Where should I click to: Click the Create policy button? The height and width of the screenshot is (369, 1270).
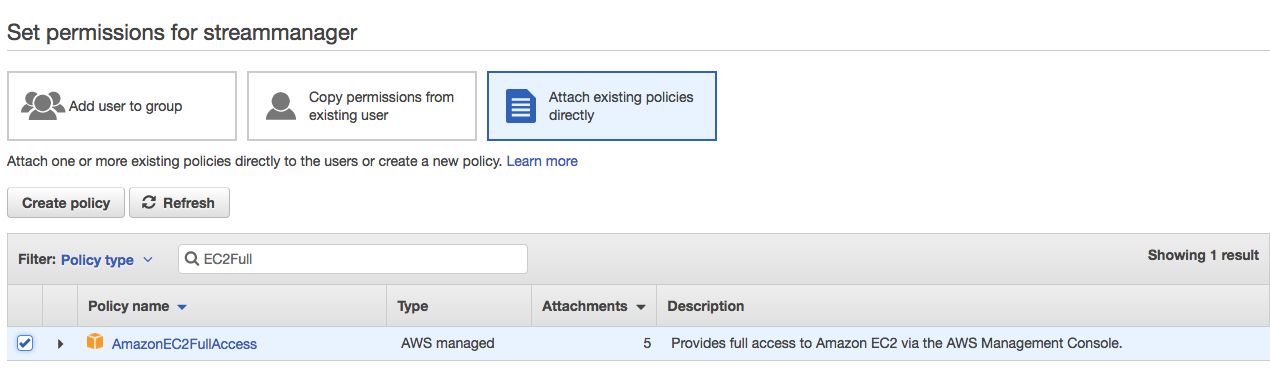point(66,203)
